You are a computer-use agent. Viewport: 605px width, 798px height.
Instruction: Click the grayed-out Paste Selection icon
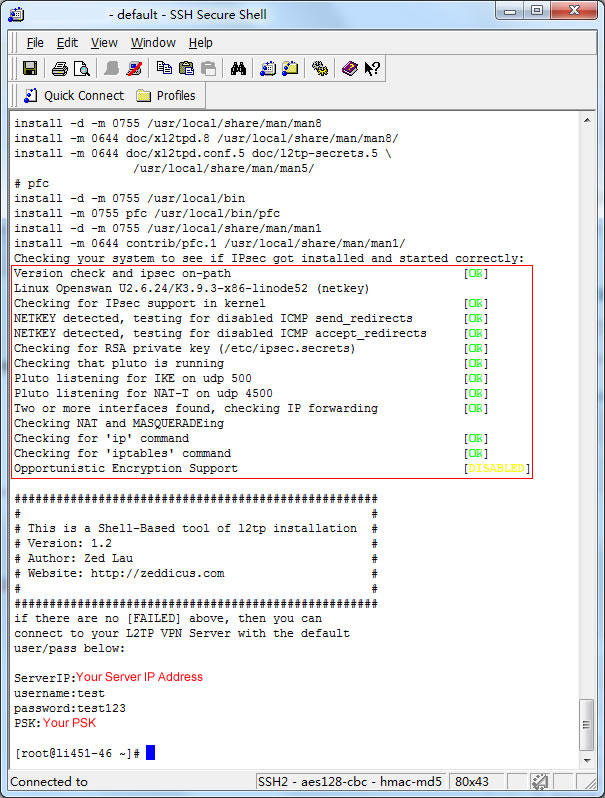tap(209, 68)
